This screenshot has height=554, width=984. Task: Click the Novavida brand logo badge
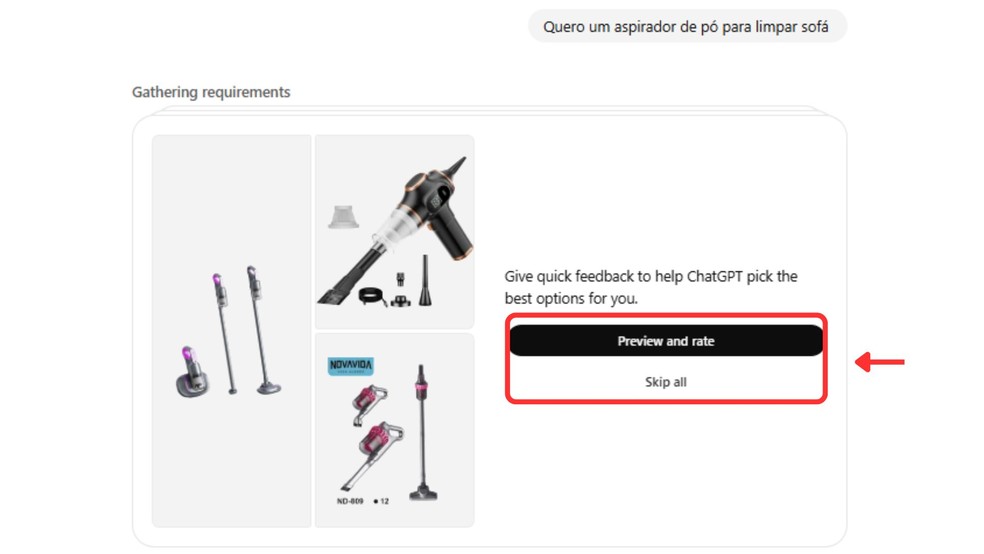351,366
